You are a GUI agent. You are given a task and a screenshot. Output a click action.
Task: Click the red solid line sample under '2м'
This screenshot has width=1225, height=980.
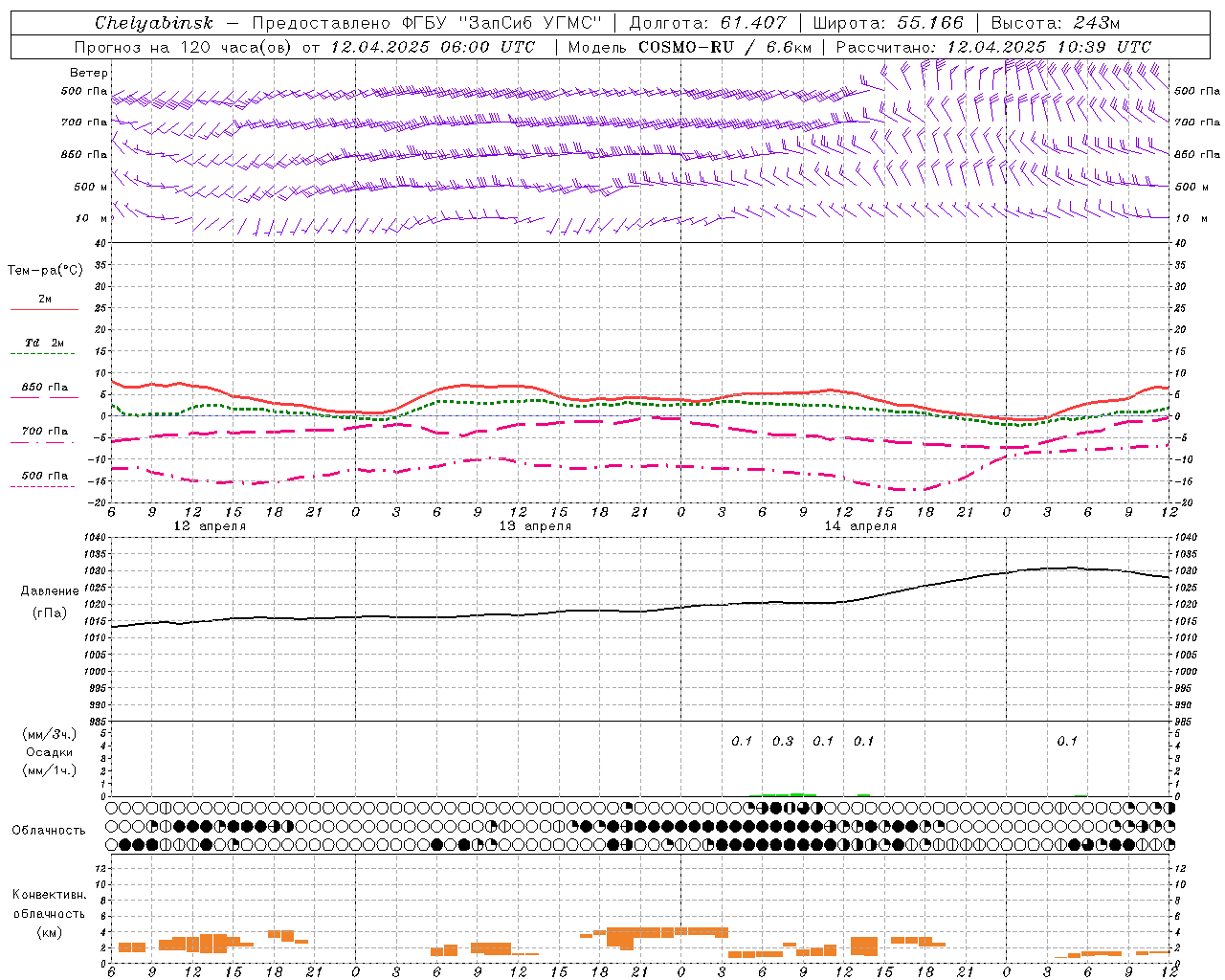tap(44, 309)
